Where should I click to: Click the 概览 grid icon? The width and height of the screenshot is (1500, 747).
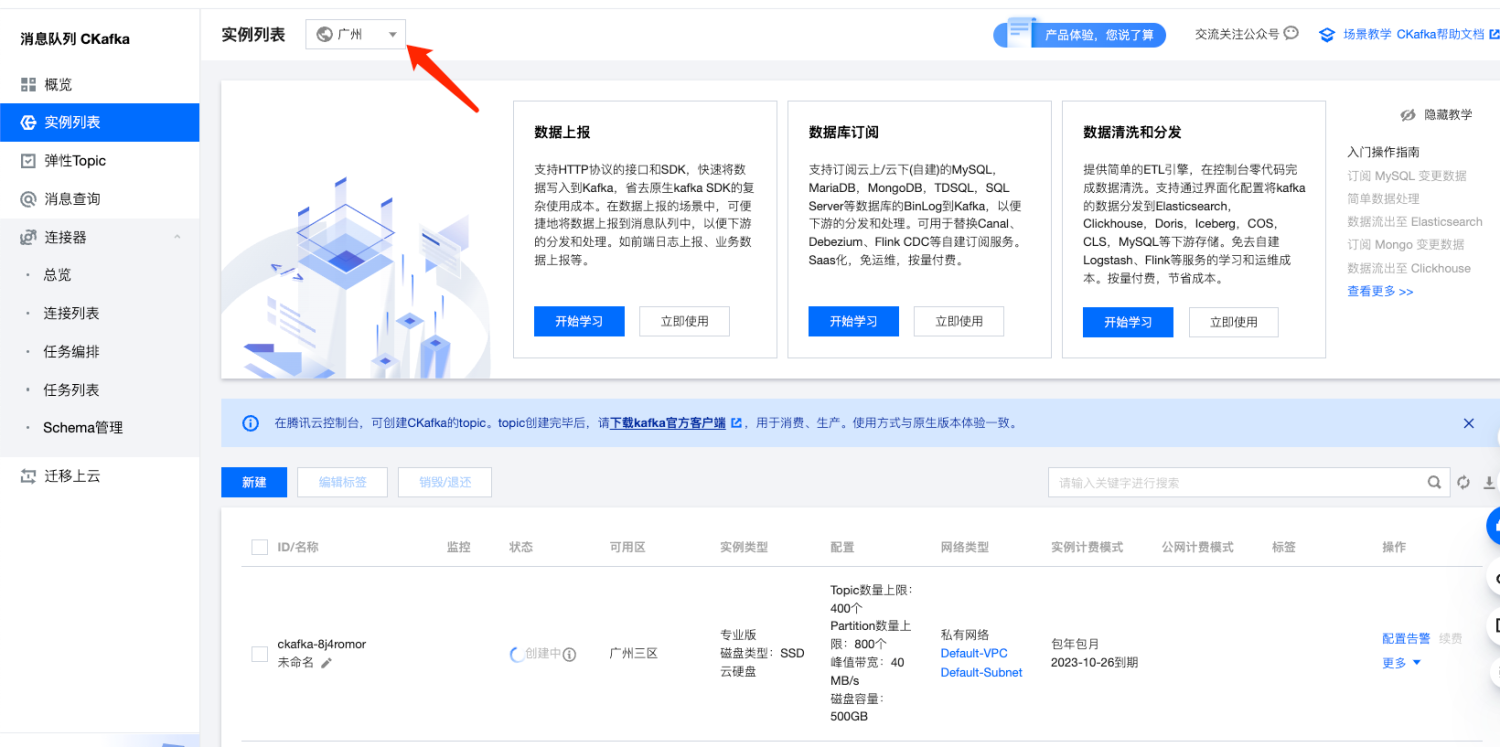28,84
